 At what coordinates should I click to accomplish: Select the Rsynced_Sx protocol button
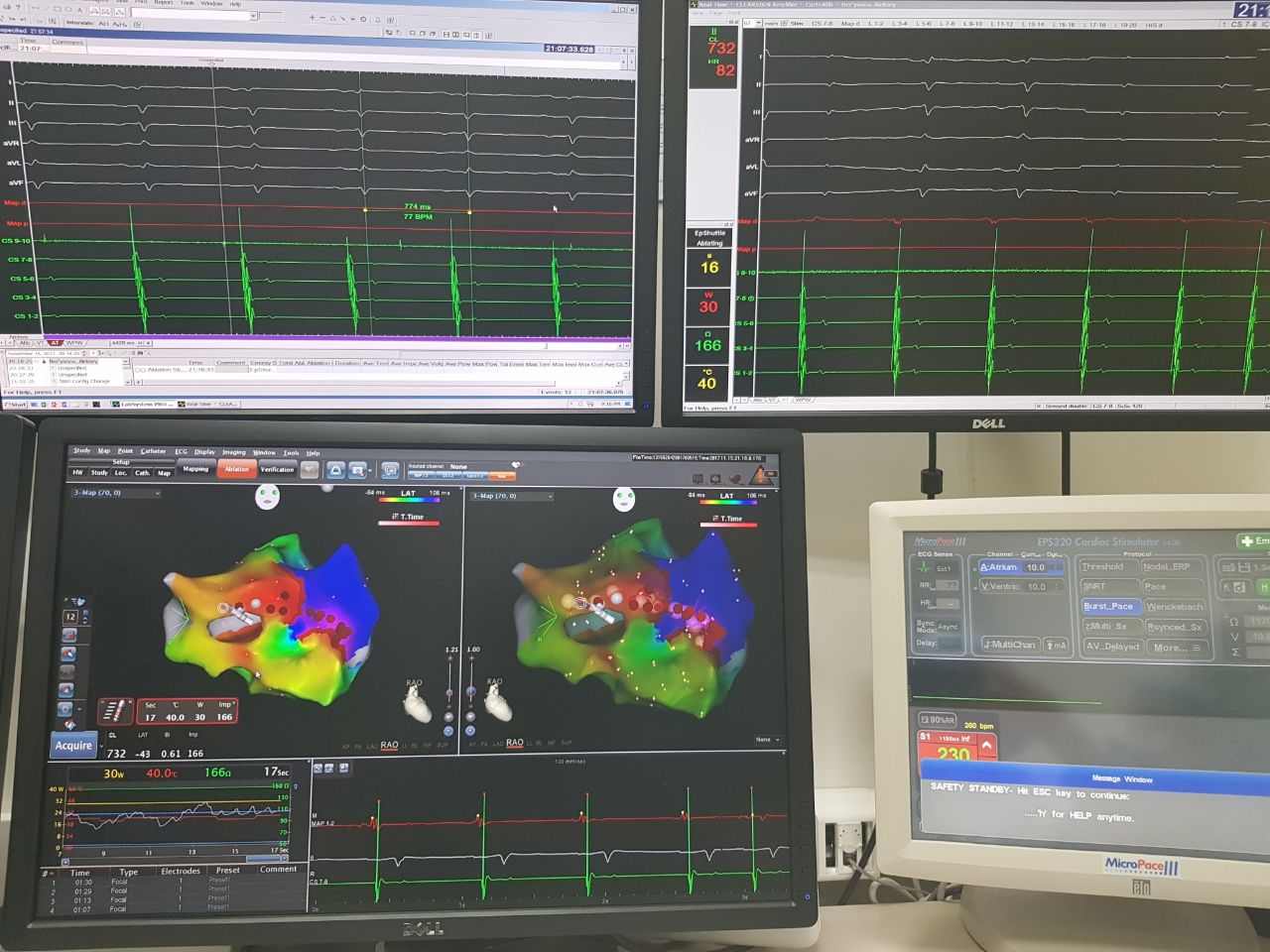click(1176, 628)
